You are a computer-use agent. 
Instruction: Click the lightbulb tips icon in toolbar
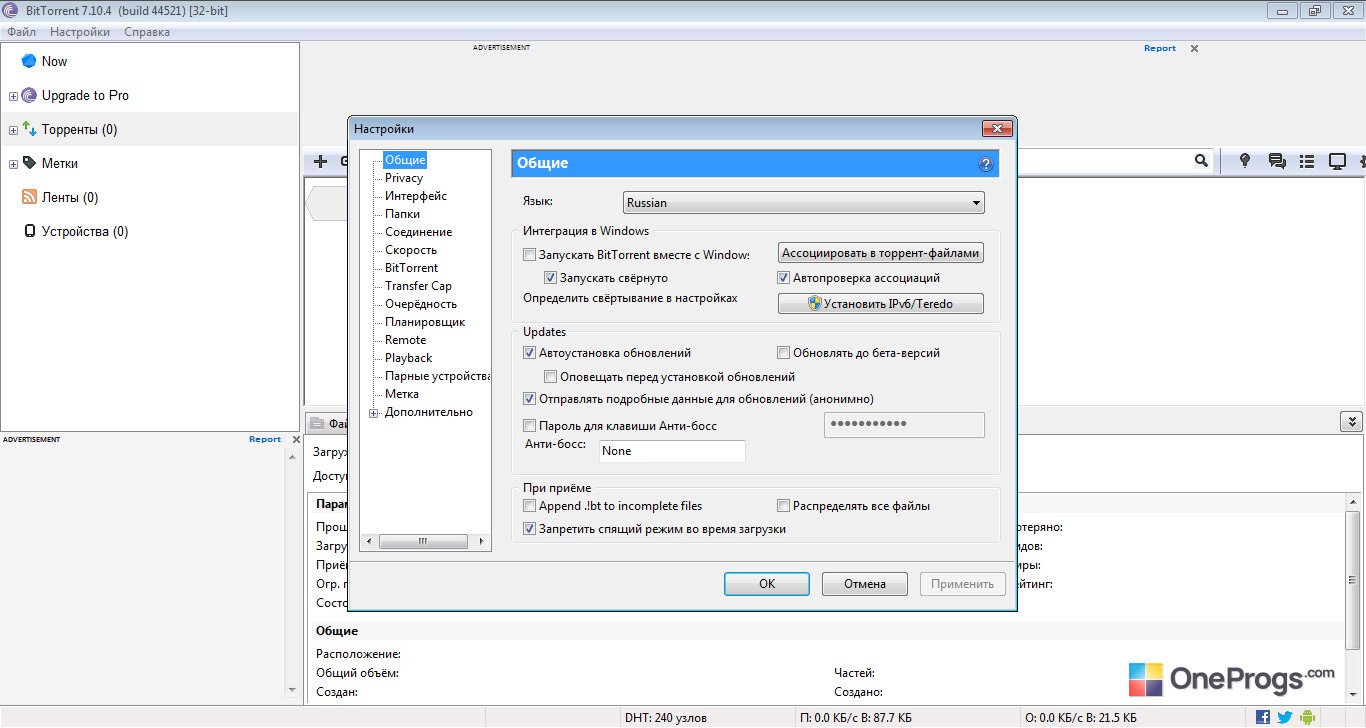(1245, 161)
